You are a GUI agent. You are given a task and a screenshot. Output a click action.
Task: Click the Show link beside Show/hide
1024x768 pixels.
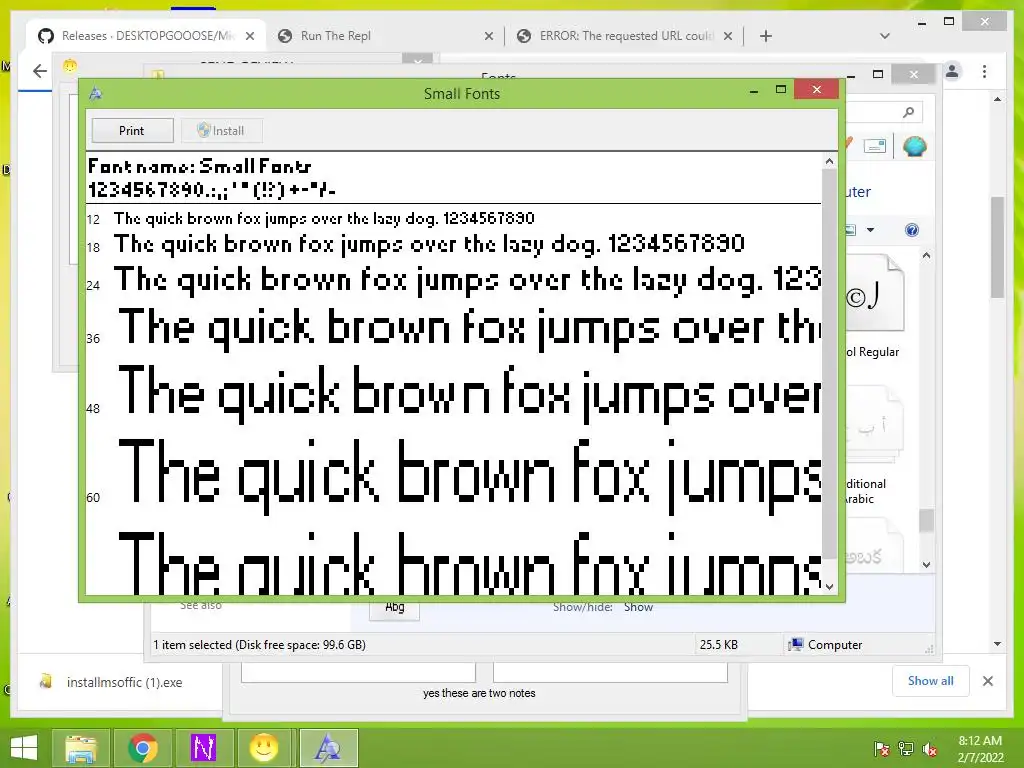638,607
